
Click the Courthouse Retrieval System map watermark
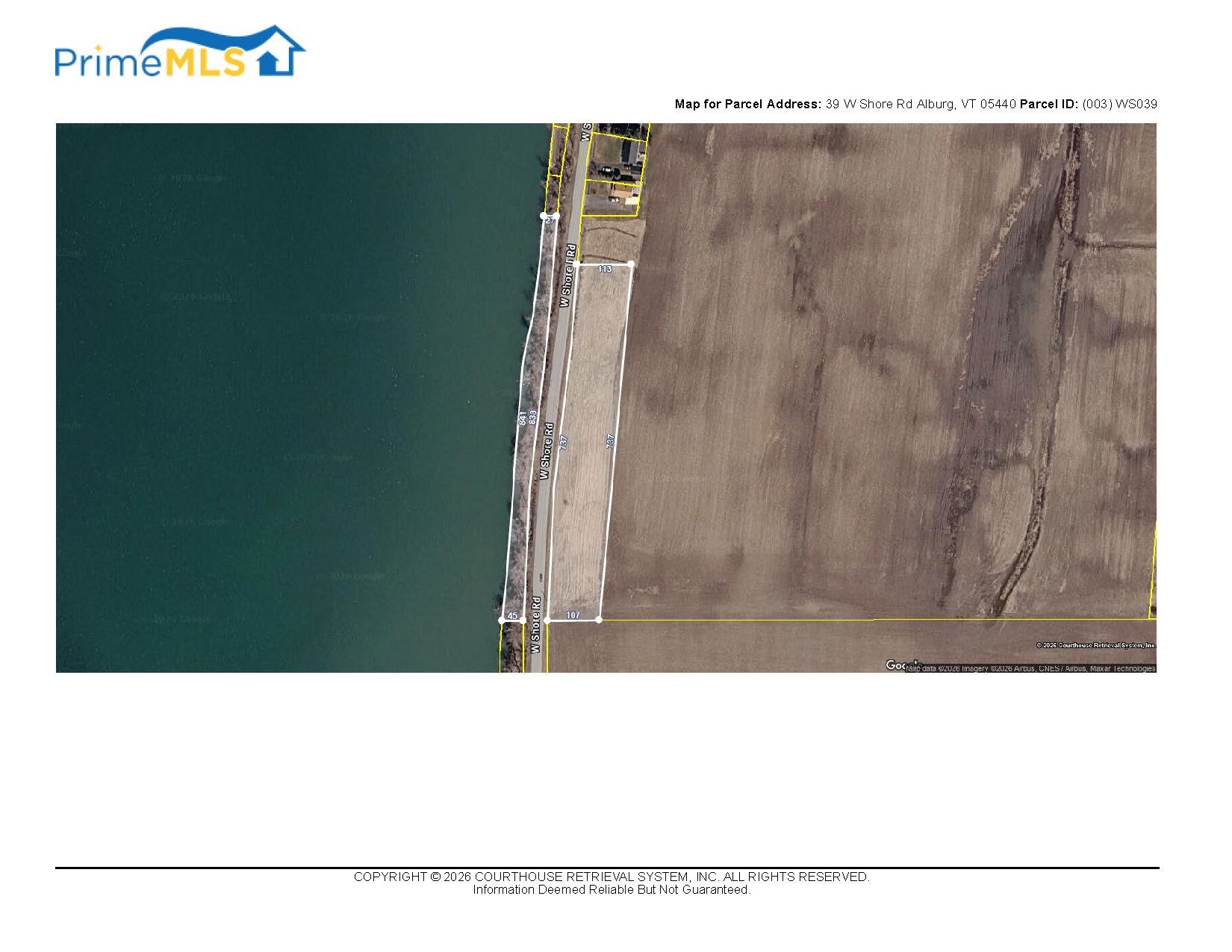click(x=1095, y=645)
